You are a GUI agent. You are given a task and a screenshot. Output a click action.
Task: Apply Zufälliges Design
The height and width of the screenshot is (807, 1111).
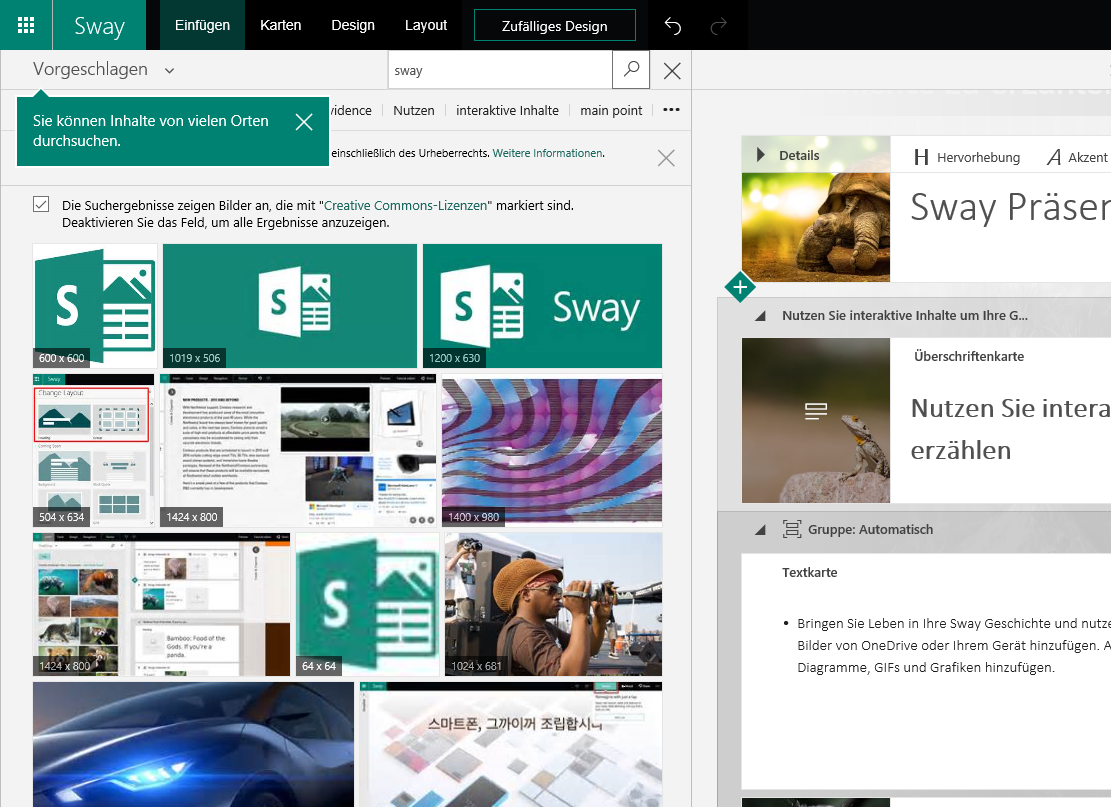pos(554,26)
